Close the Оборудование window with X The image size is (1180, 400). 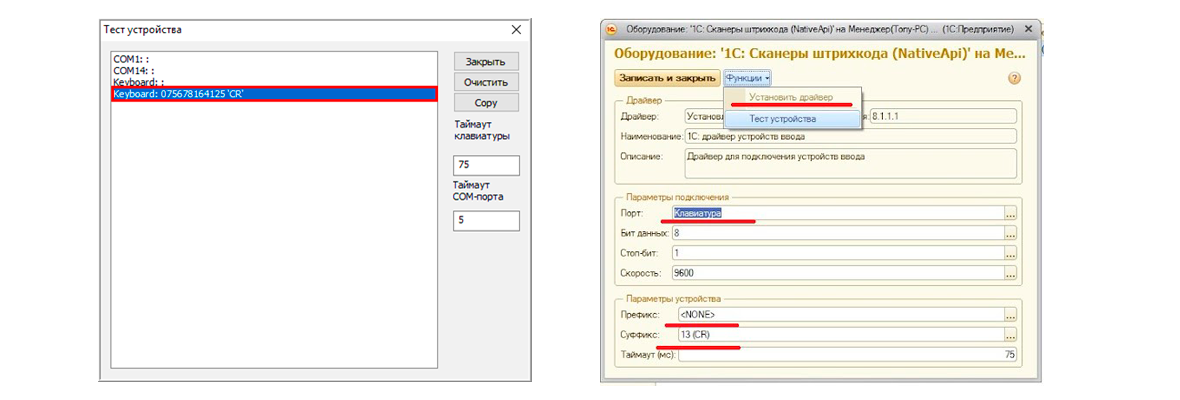(1029, 29)
